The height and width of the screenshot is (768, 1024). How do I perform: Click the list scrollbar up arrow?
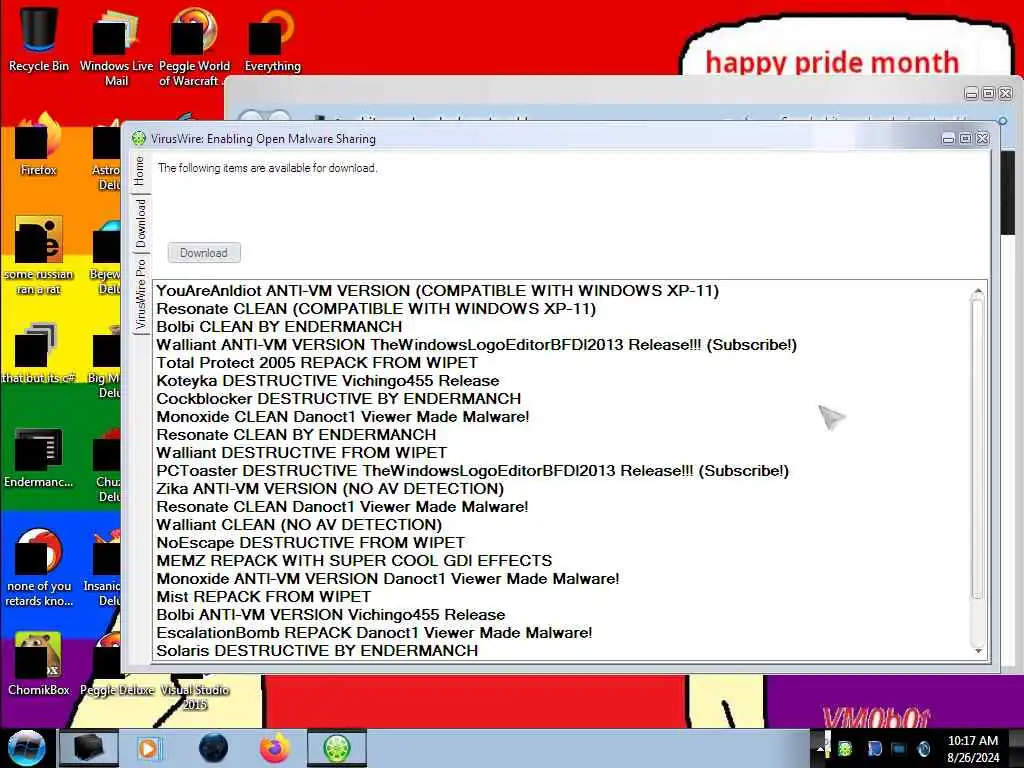[978, 291]
